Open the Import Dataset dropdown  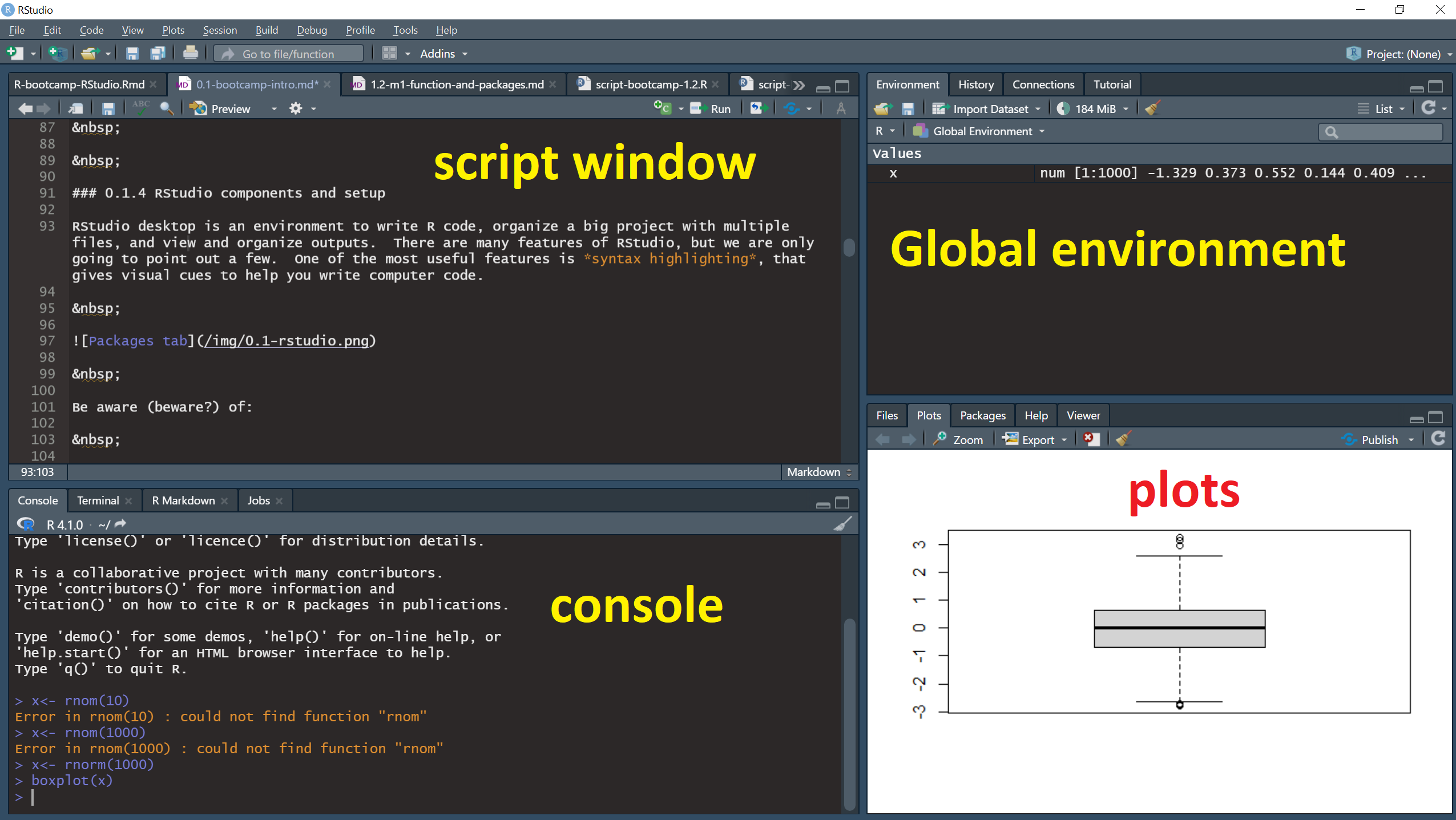coord(986,108)
